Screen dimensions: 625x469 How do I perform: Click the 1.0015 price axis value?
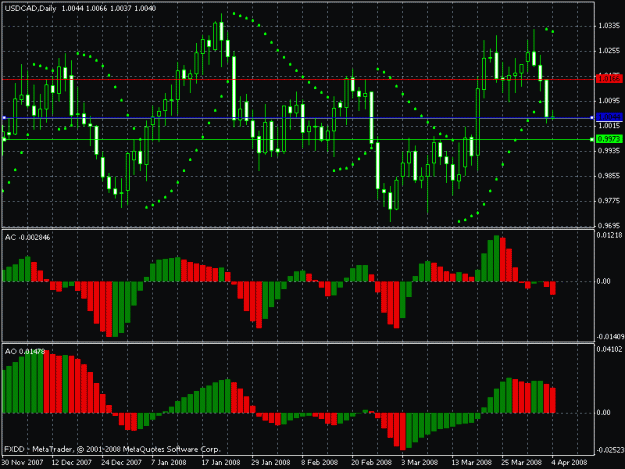coord(609,126)
